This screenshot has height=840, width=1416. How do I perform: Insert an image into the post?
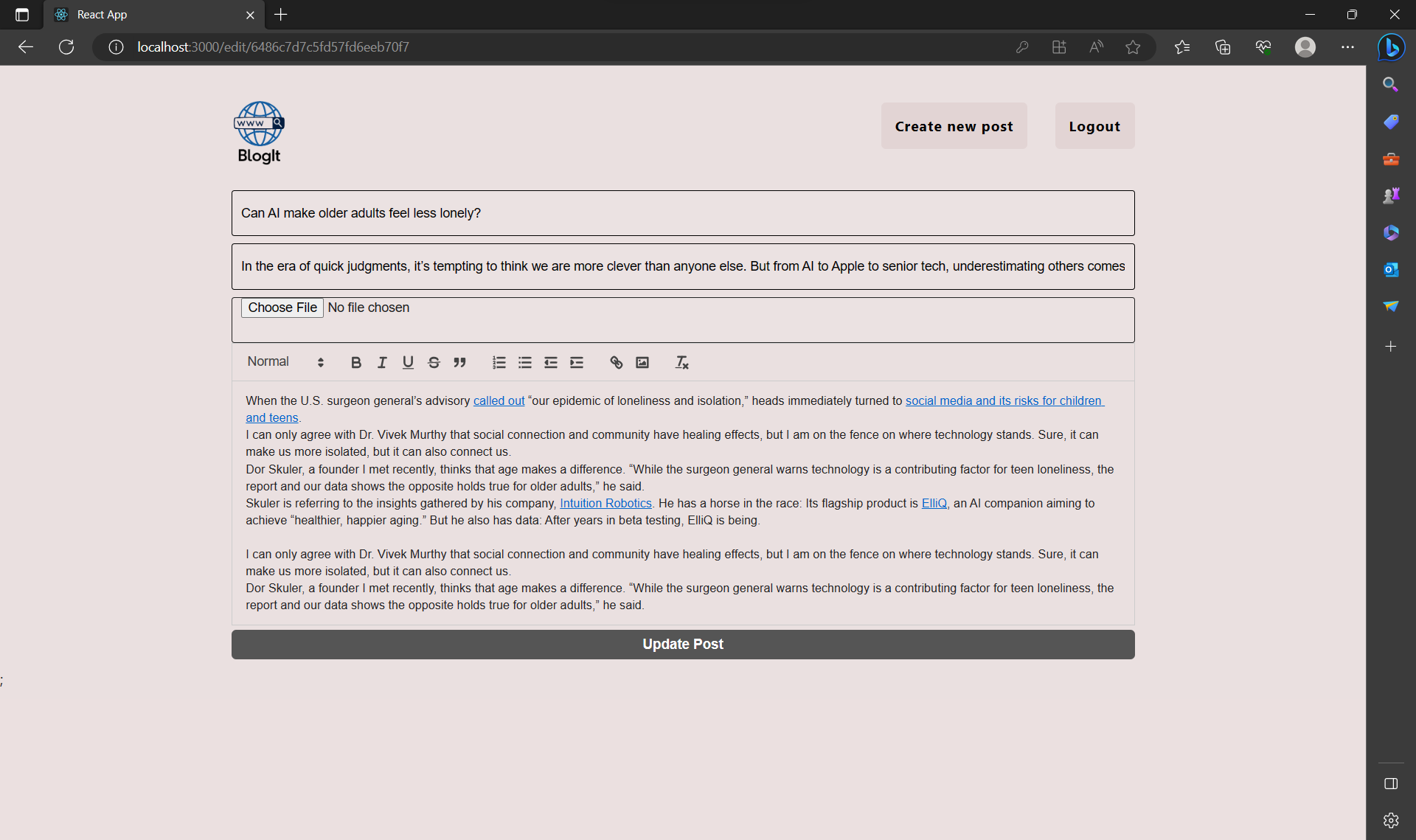click(642, 362)
